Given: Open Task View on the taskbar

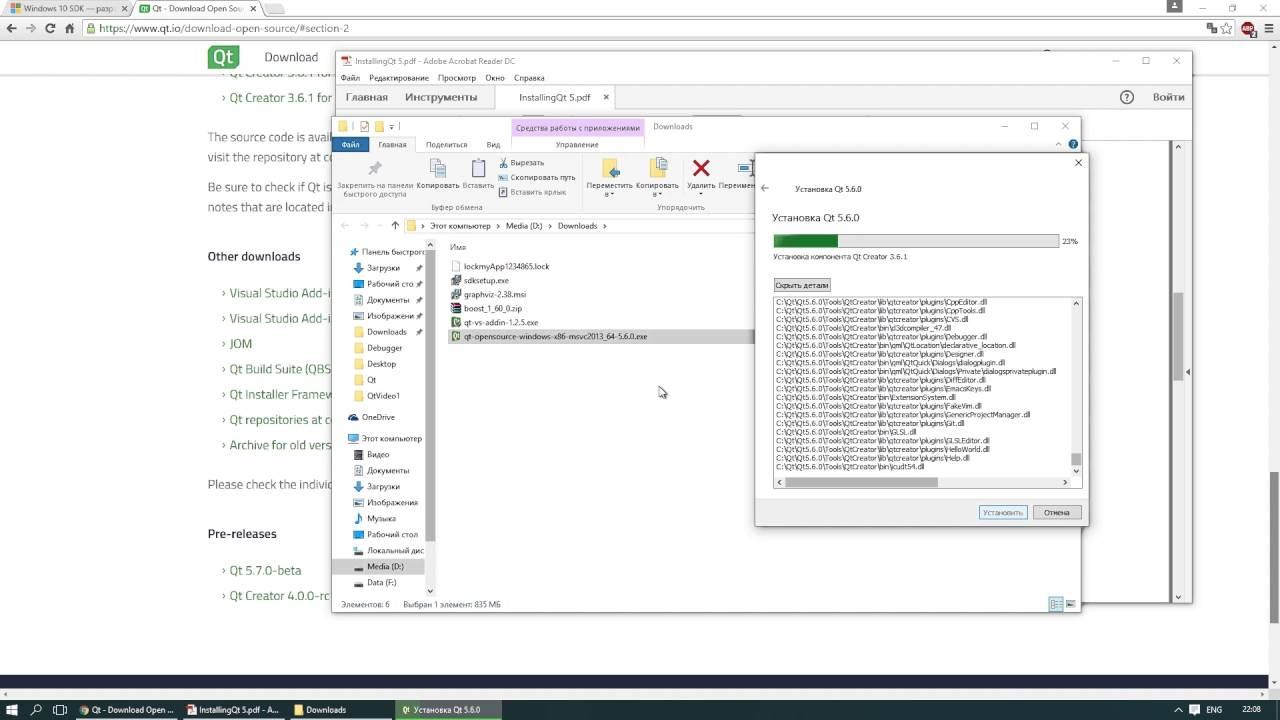Looking at the screenshot, I should (60, 709).
